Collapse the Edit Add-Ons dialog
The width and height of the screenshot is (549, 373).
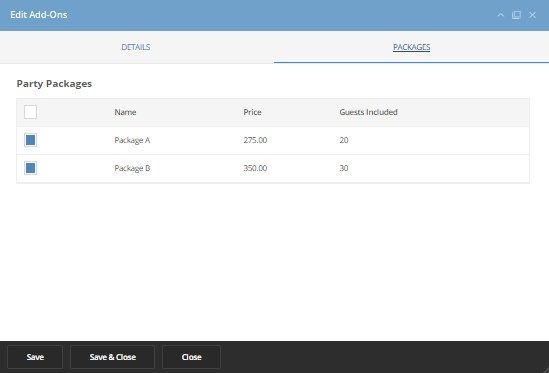501,15
